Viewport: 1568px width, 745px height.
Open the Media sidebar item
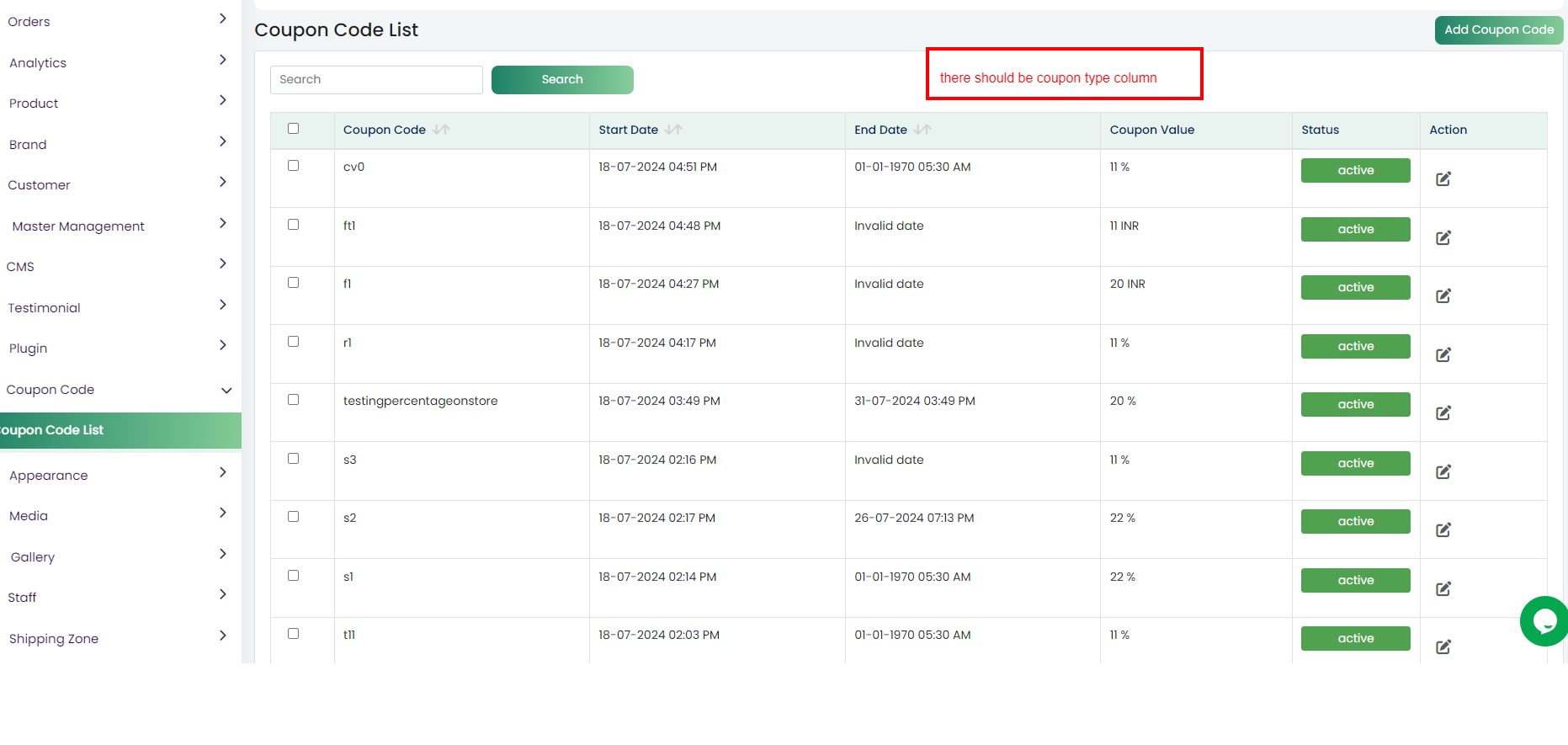tap(29, 516)
